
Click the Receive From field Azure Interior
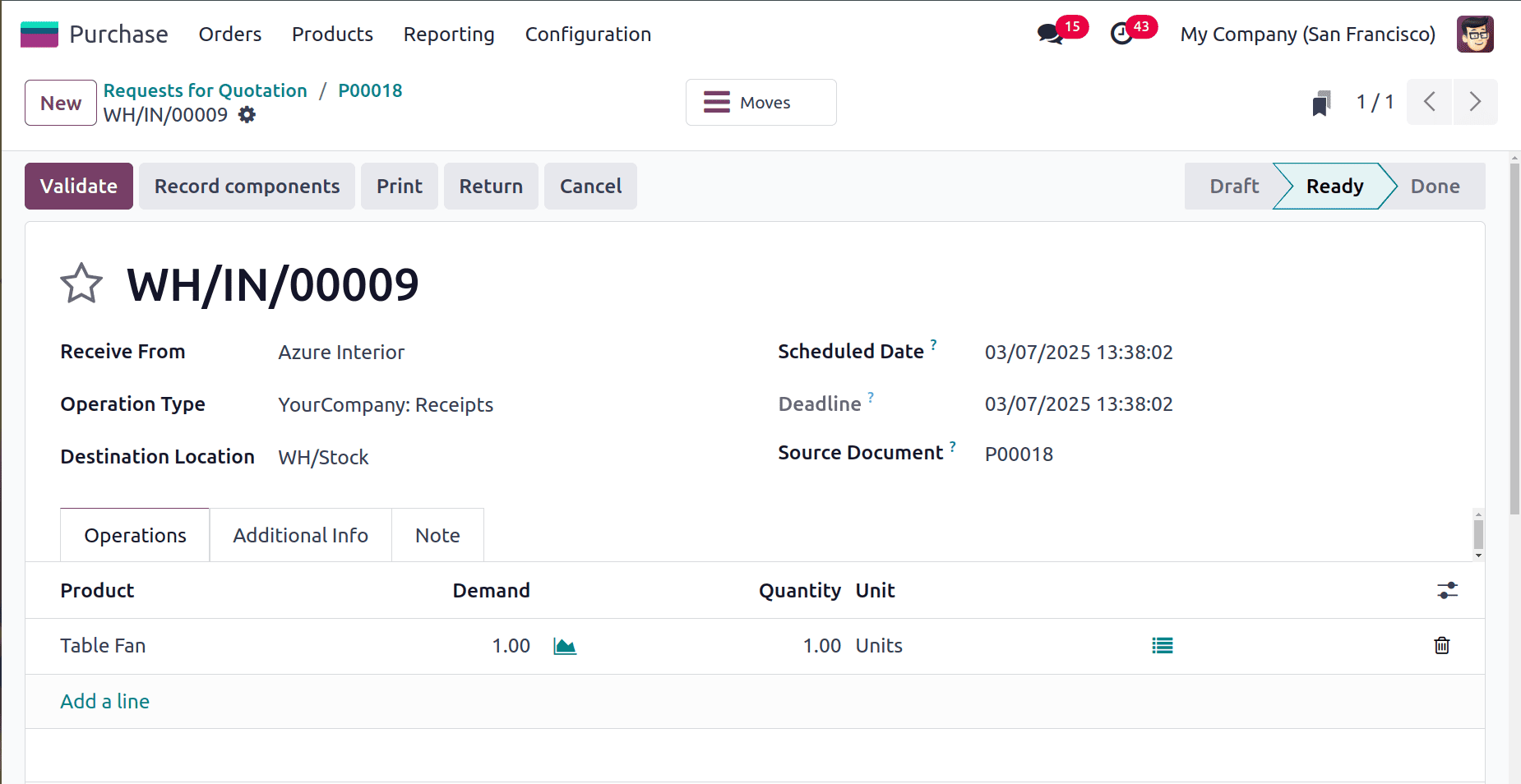tap(341, 353)
